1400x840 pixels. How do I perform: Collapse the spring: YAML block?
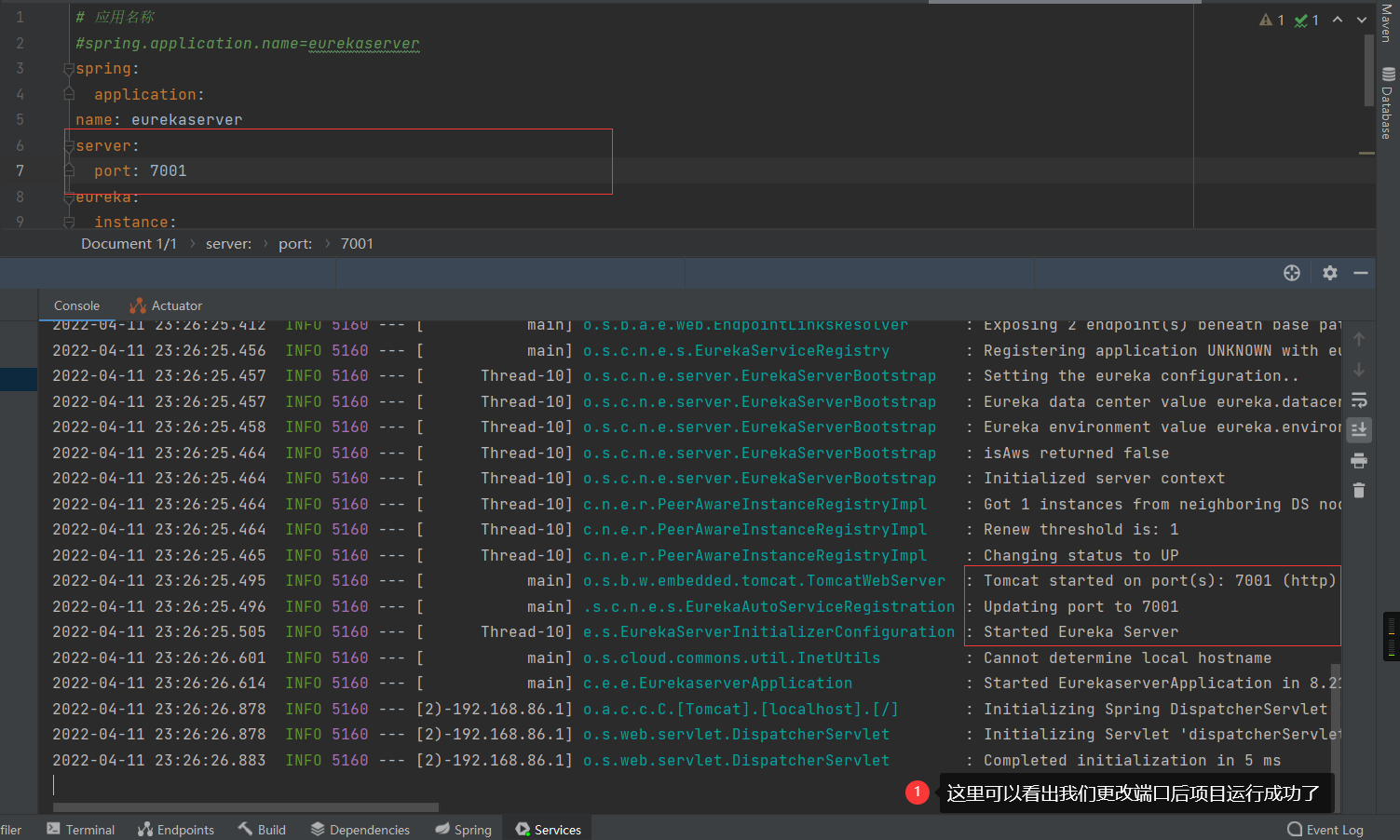point(69,69)
